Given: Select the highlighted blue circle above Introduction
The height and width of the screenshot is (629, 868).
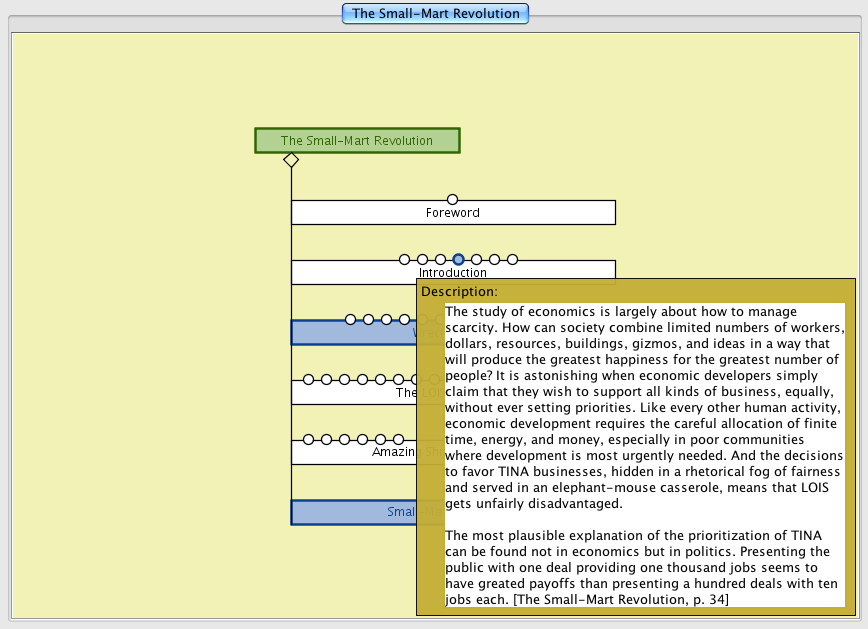Looking at the screenshot, I should click(458, 260).
